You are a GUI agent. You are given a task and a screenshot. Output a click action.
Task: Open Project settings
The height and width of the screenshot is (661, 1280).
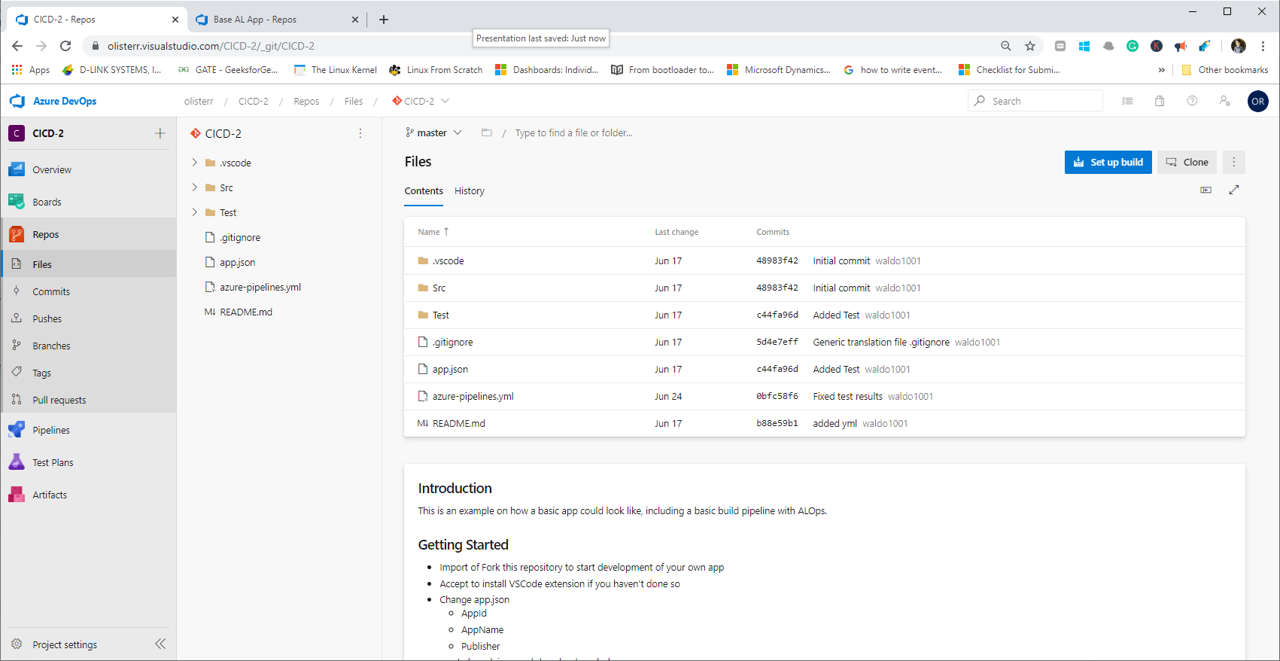tap(64, 645)
